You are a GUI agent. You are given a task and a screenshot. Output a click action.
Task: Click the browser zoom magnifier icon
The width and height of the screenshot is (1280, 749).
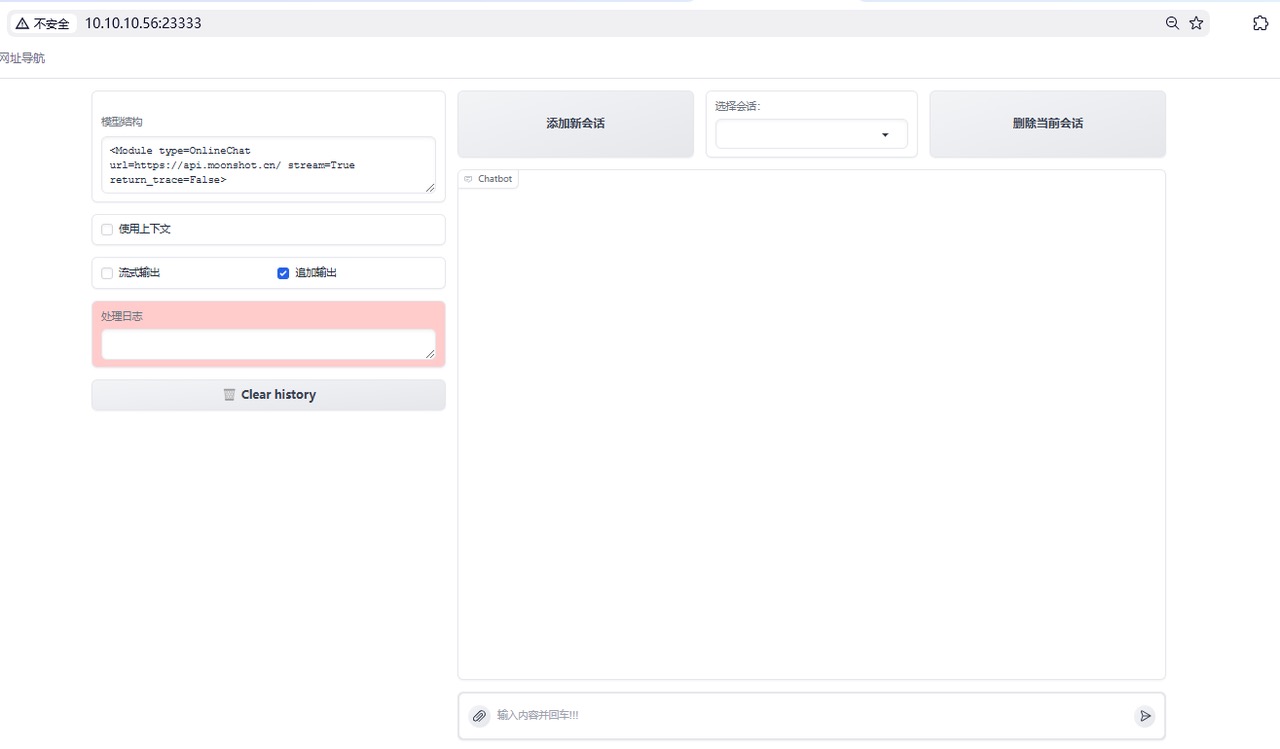[x=1172, y=23]
